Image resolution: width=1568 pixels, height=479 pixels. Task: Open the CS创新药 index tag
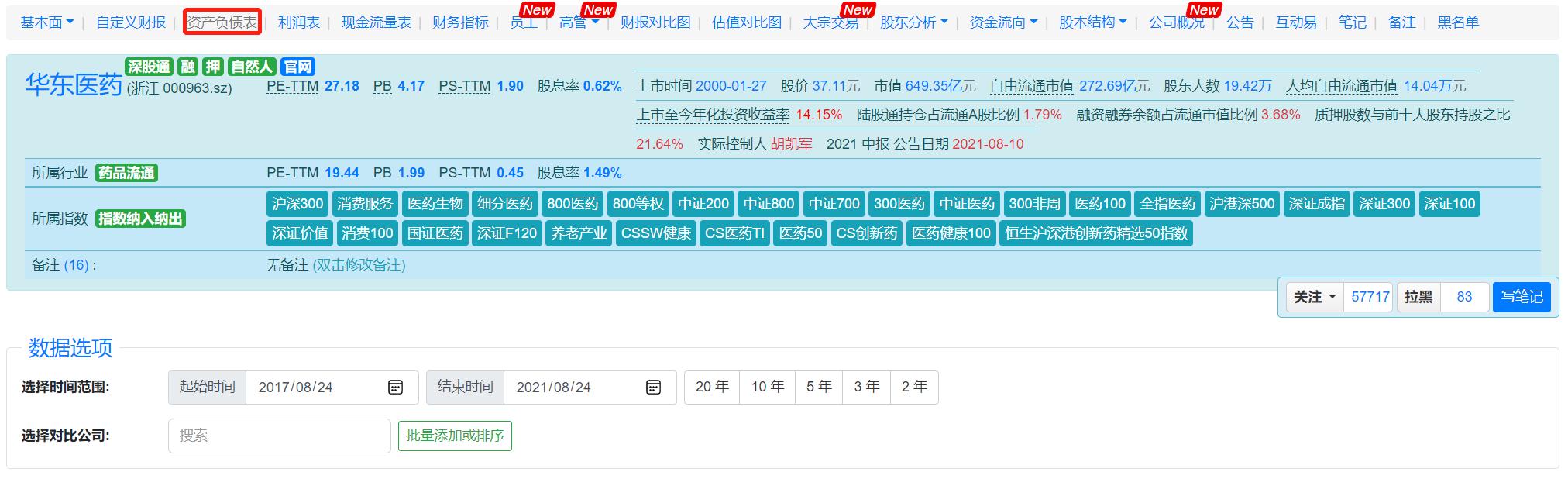click(x=867, y=233)
